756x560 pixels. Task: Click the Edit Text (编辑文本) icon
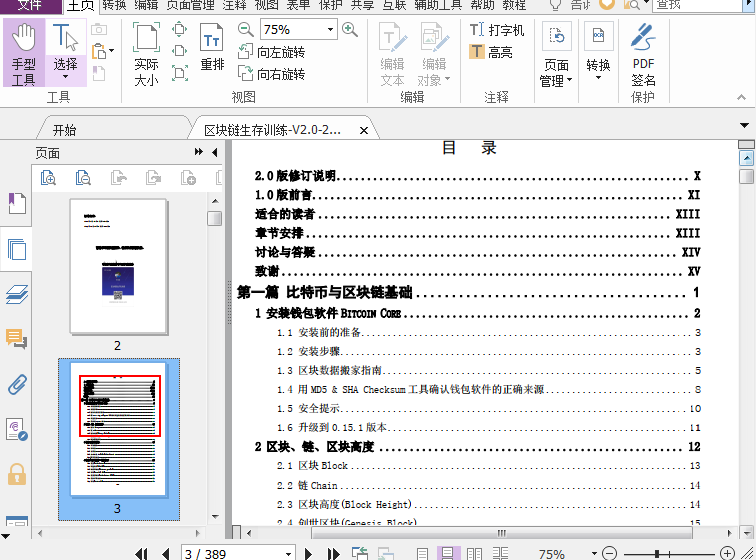pyautogui.click(x=392, y=54)
